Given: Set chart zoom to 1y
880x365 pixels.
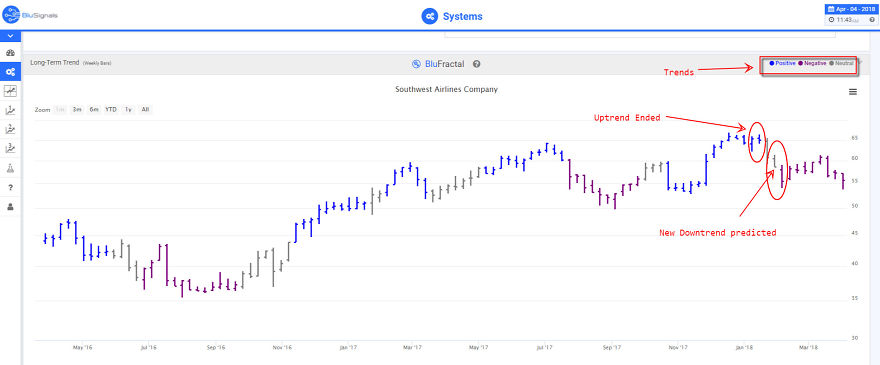Looking at the screenshot, I should (129, 110).
